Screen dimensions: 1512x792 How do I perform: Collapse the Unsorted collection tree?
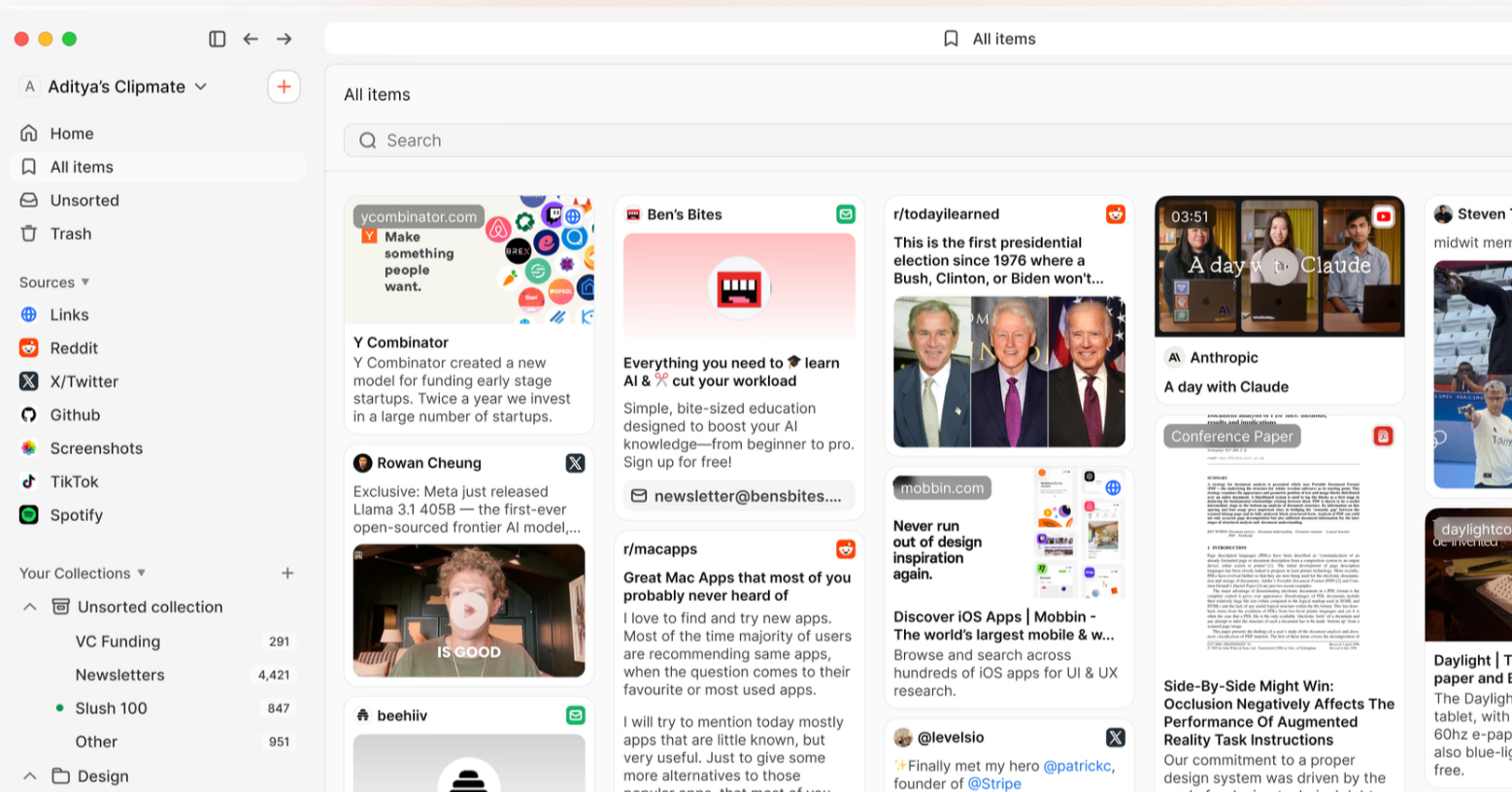28,606
